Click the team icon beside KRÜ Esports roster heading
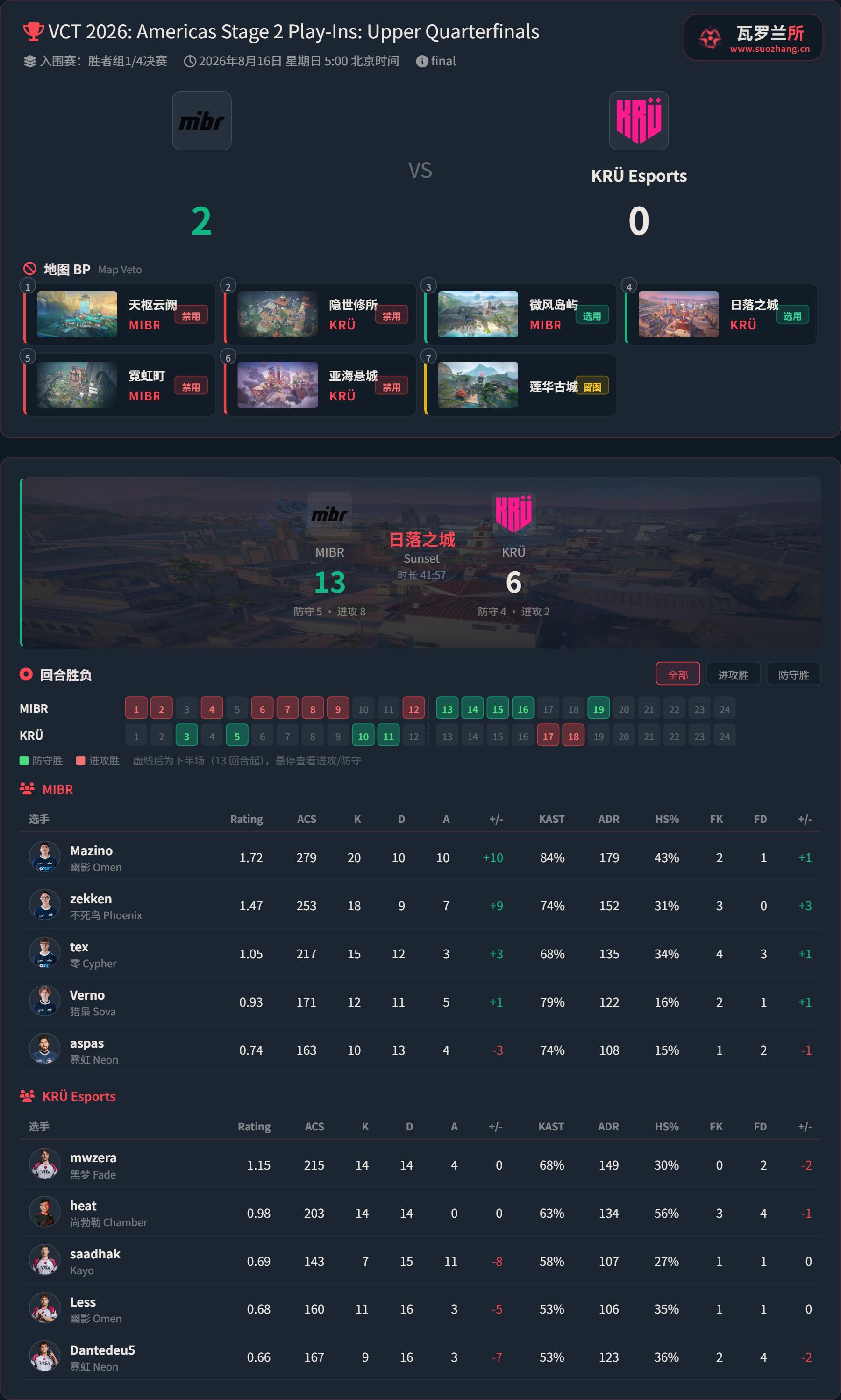 click(27, 1096)
